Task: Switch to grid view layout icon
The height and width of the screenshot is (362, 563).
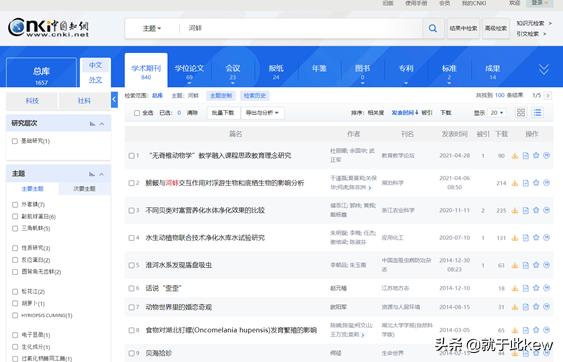Action: tap(521, 112)
